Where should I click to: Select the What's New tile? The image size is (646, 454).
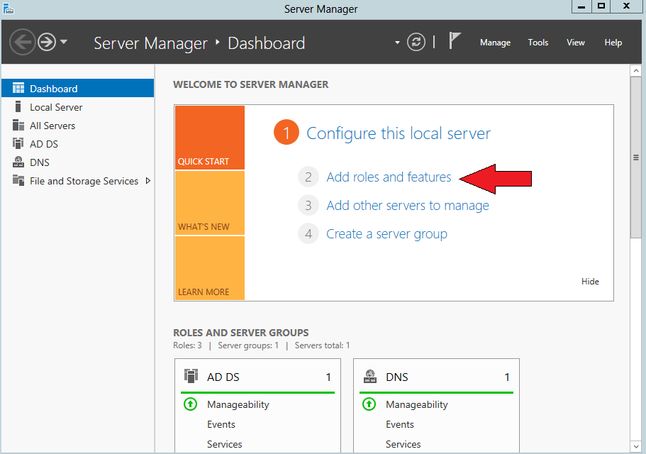pos(210,203)
